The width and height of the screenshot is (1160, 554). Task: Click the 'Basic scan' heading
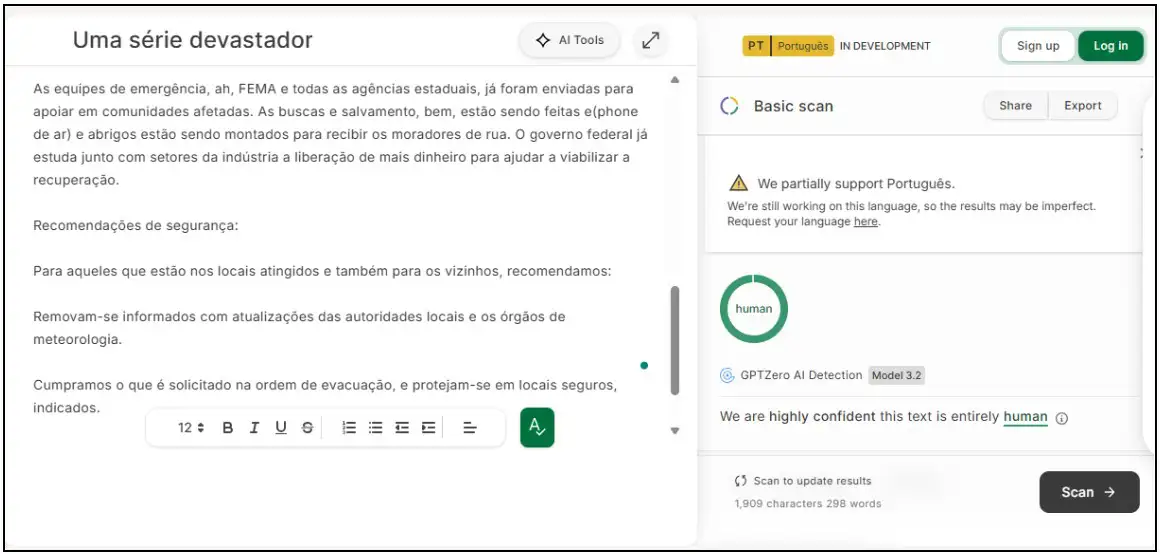point(793,106)
